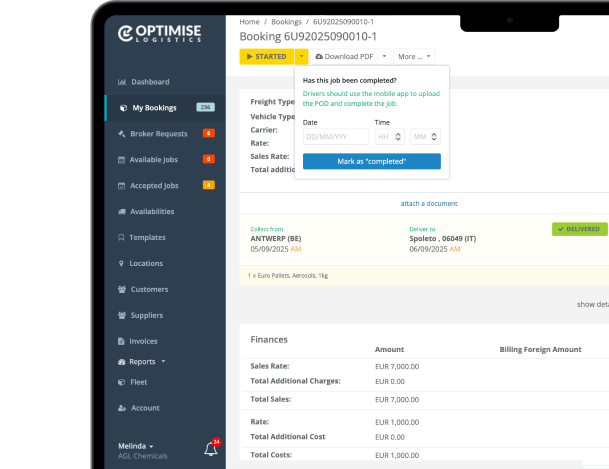Click the date DD/MM/YYYY input field
Image resolution: width=609 pixels, height=469 pixels.
[x=335, y=137]
